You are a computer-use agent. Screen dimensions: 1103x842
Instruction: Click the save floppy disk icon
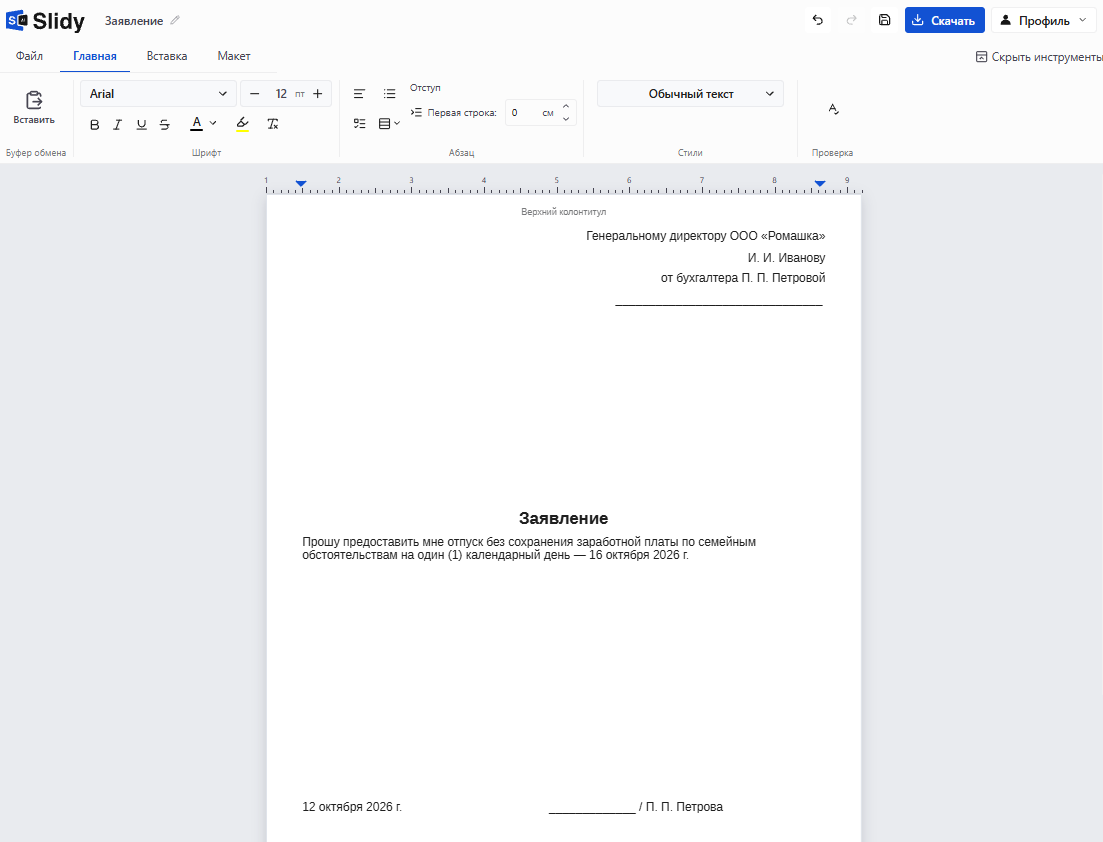pyautogui.click(x=884, y=20)
